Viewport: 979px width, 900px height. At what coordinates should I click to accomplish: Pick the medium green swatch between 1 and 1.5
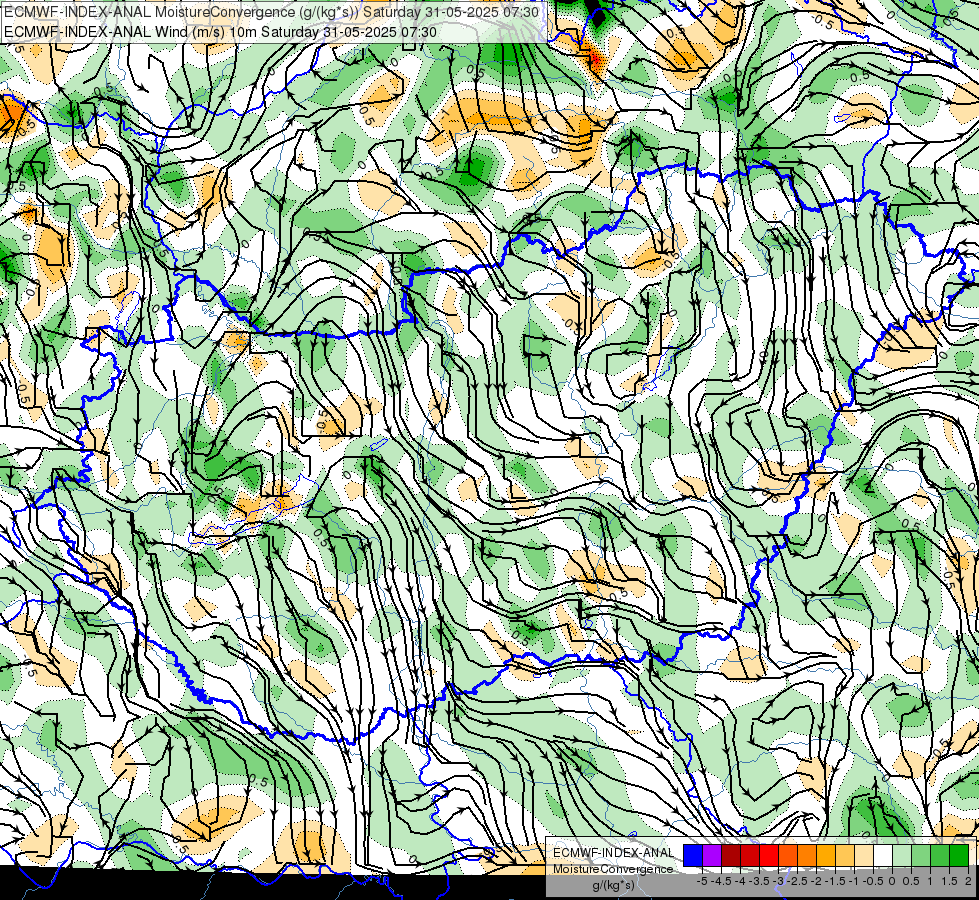940,855
